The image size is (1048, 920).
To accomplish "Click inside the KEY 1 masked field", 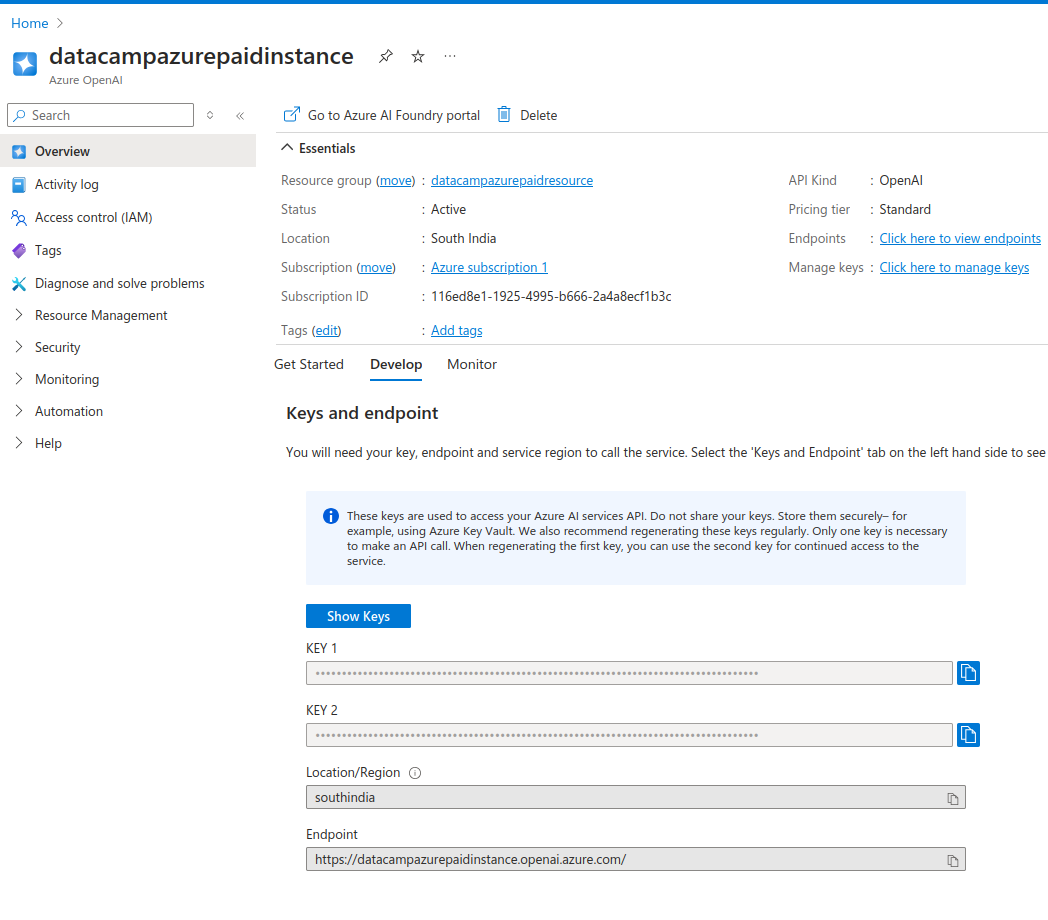I will [629, 673].
